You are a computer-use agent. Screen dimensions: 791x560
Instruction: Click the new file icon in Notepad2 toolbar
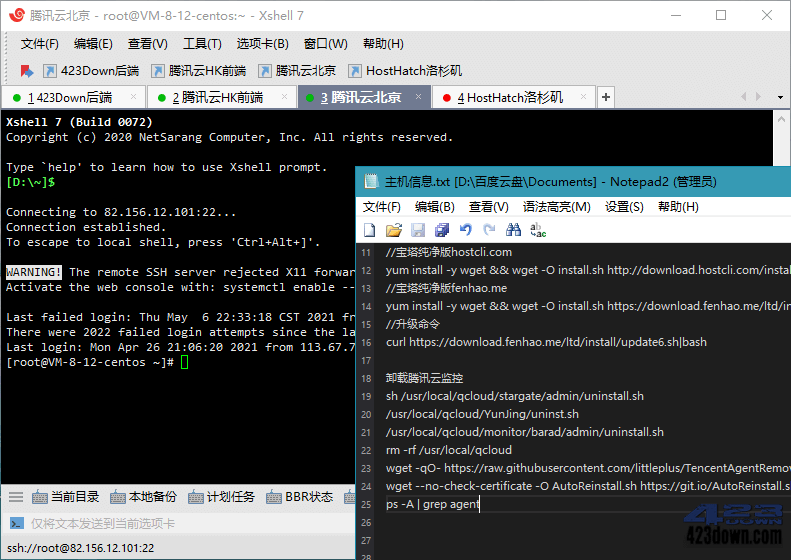[369, 231]
